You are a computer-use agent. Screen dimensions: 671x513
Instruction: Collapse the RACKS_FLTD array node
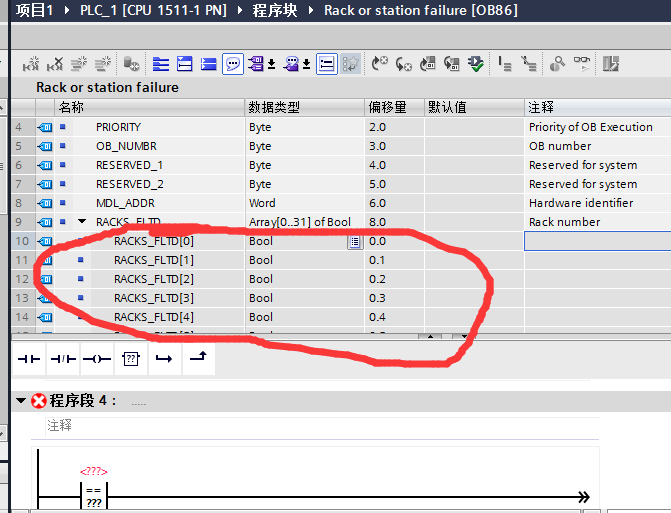(82, 222)
